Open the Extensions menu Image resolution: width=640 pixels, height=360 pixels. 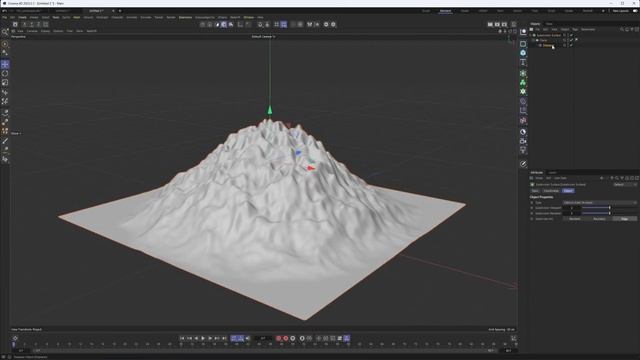click(185, 18)
